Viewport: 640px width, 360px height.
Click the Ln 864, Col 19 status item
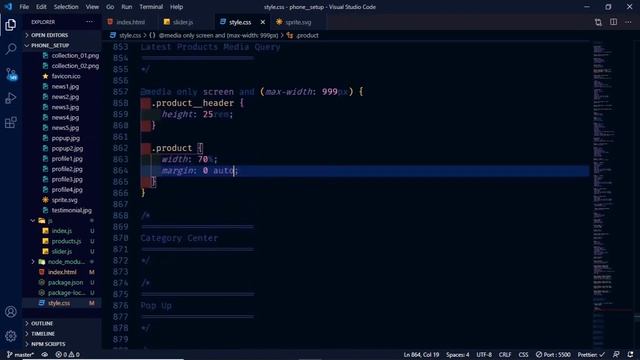point(421,355)
